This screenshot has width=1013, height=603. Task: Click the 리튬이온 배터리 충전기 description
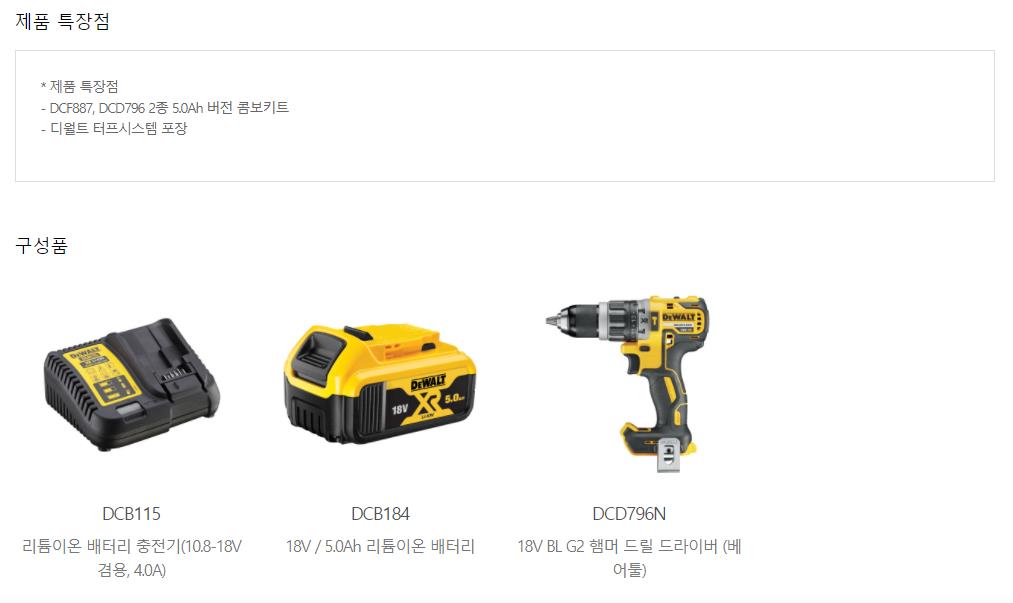coord(132,558)
